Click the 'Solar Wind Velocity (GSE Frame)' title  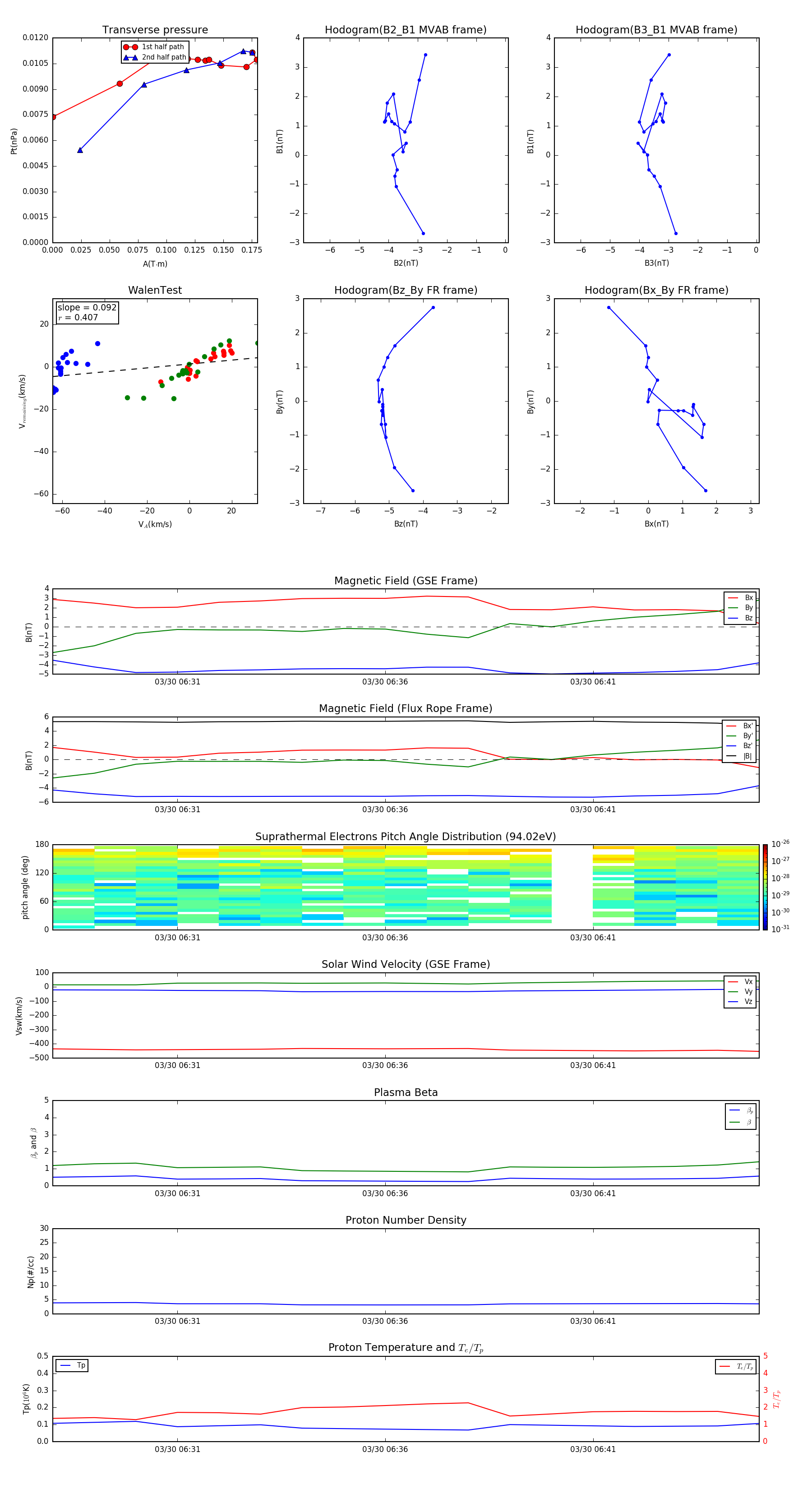pos(406,964)
